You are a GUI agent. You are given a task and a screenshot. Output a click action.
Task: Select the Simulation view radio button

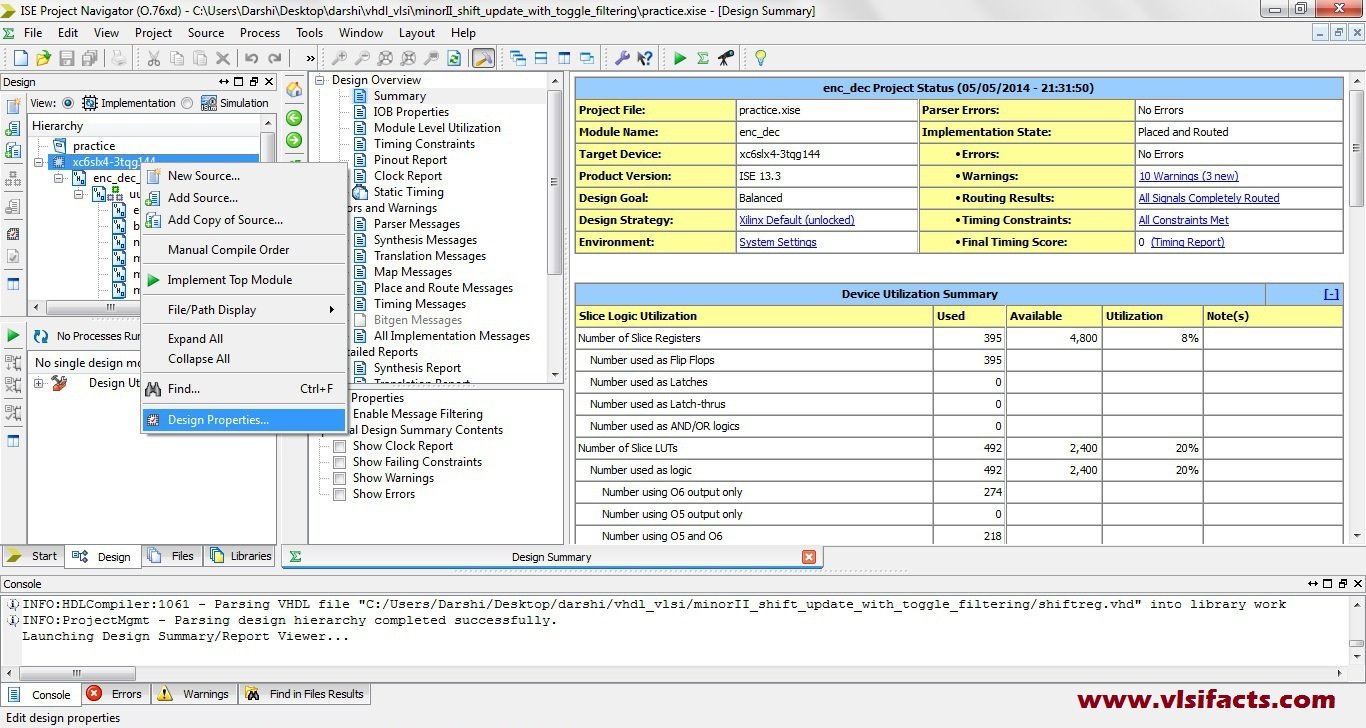188,103
